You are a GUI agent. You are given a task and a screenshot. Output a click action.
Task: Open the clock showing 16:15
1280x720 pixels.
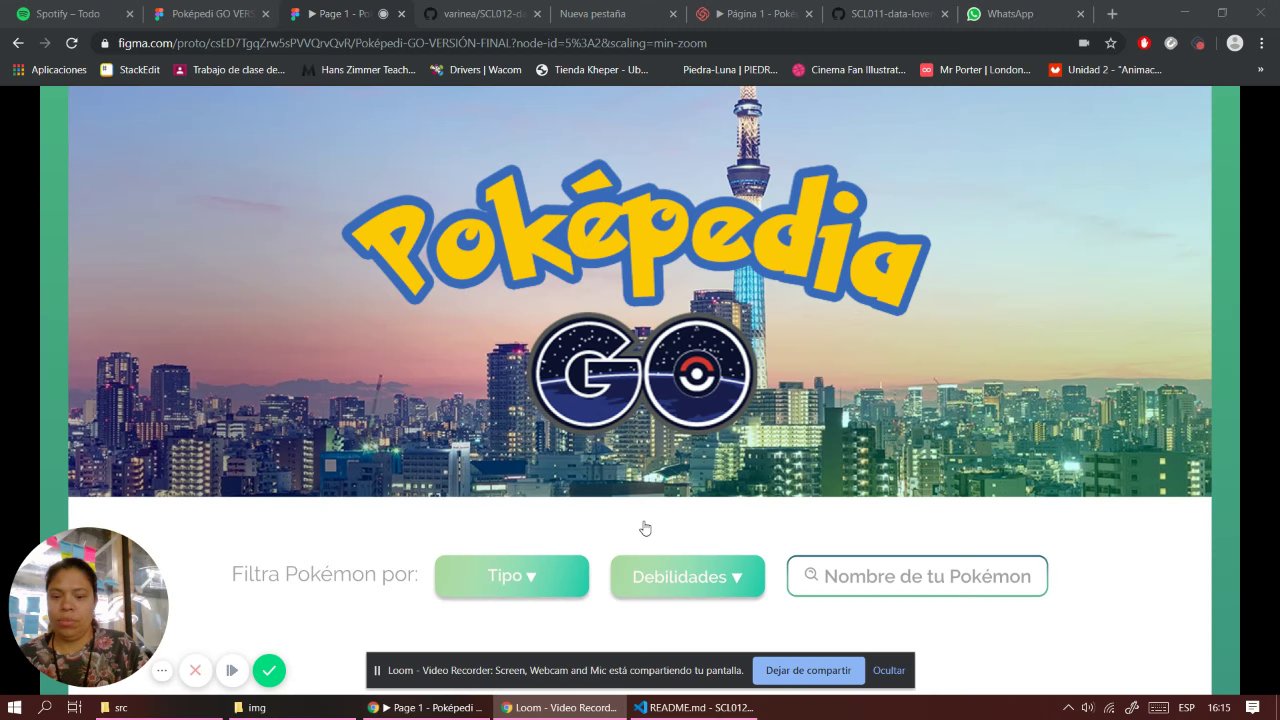click(1219, 707)
